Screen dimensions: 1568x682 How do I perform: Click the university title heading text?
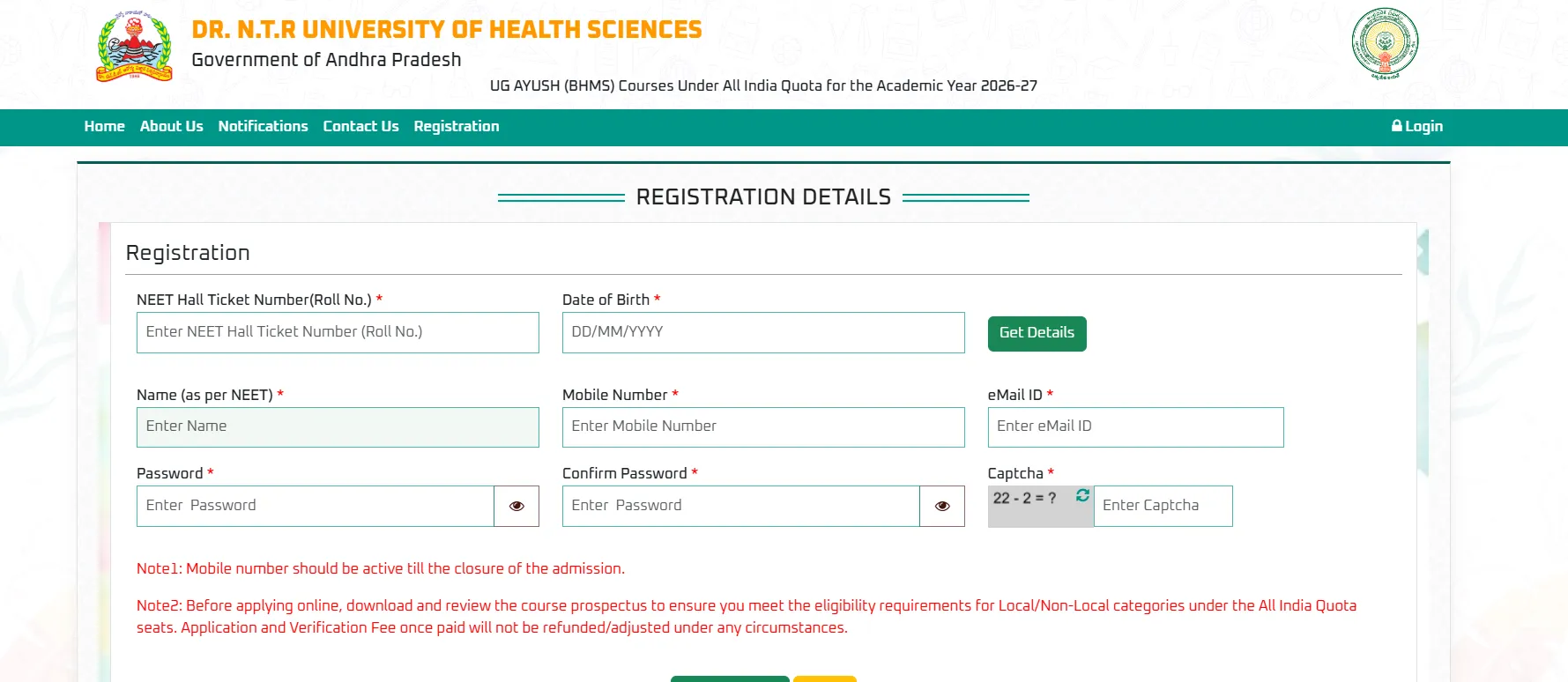[x=447, y=29]
